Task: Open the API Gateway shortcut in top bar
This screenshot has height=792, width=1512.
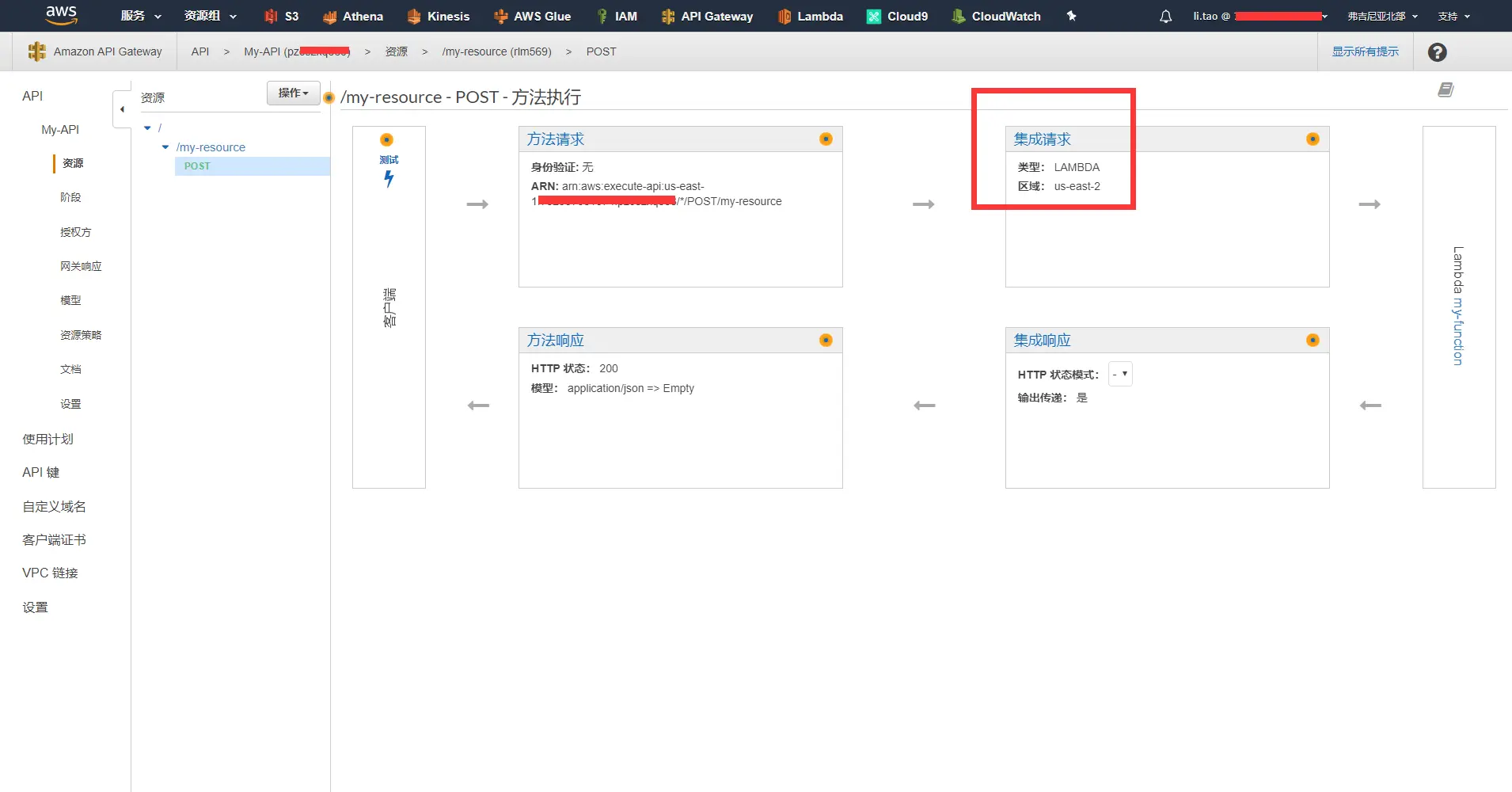Action: coord(707,16)
